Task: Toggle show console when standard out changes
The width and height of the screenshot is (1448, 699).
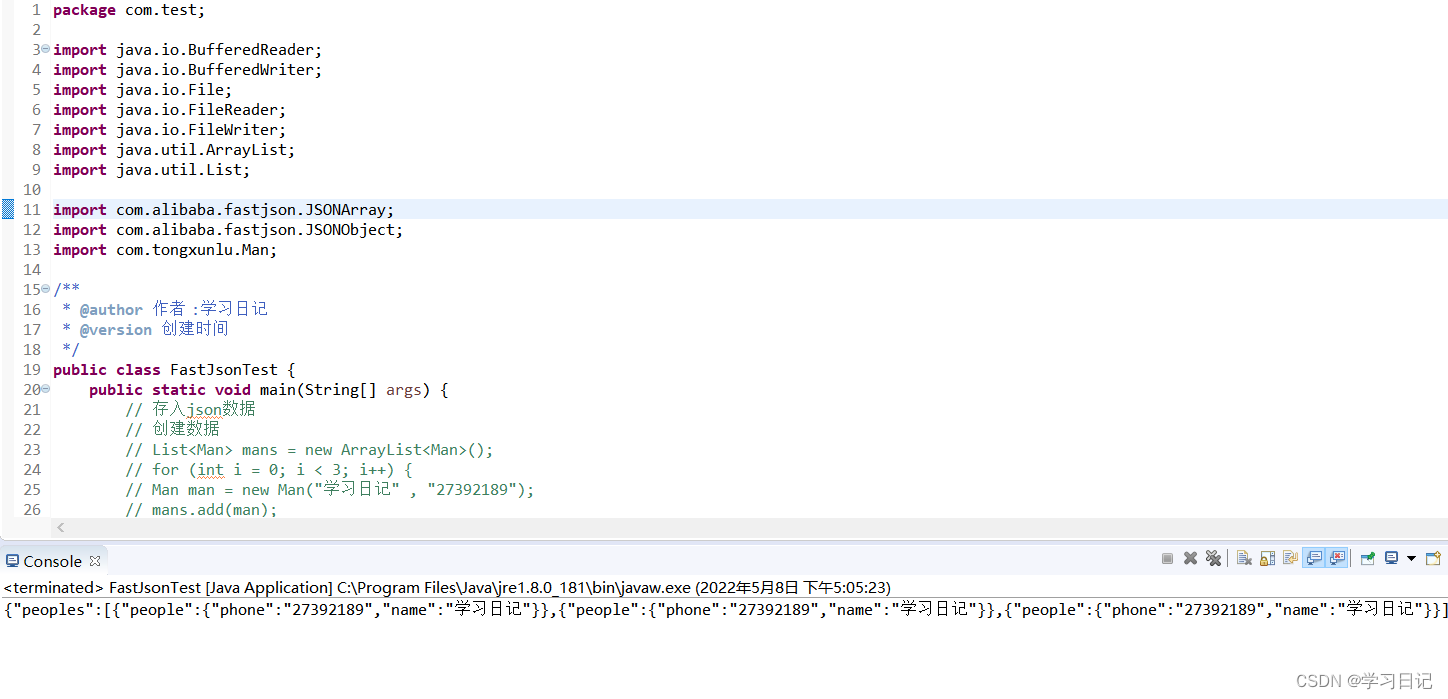Action: tap(1314, 558)
